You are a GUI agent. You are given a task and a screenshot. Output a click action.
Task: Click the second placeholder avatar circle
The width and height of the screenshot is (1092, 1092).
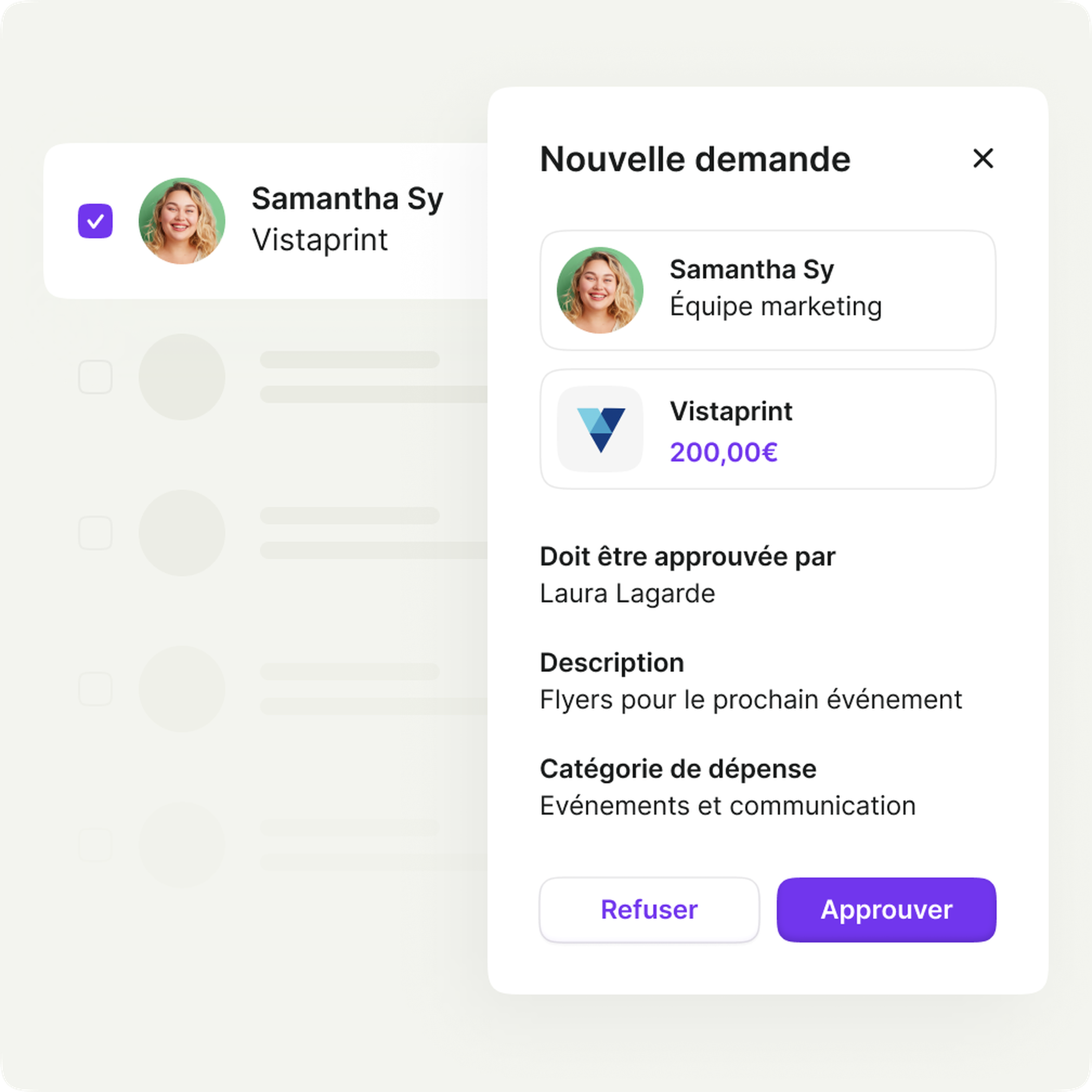coord(182,377)
